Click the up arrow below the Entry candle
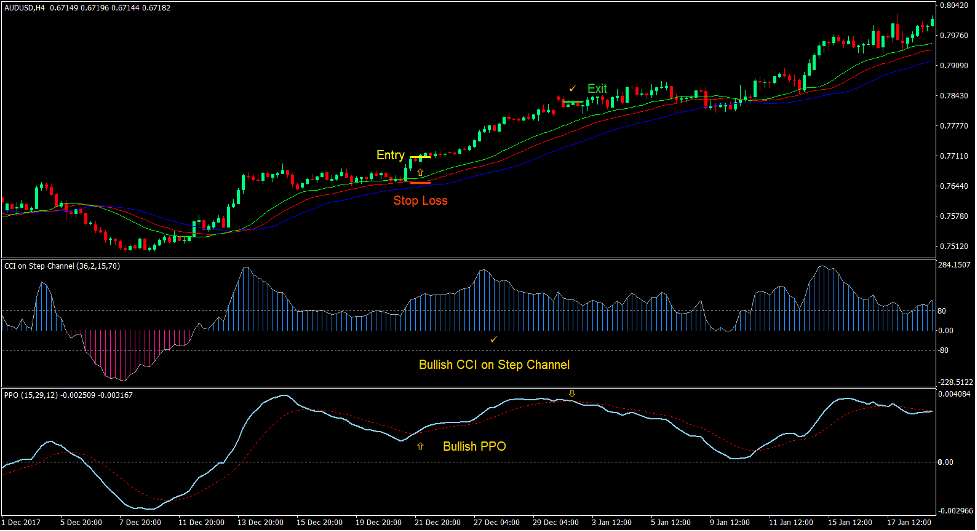977x531 pixels. click(420, 173)
